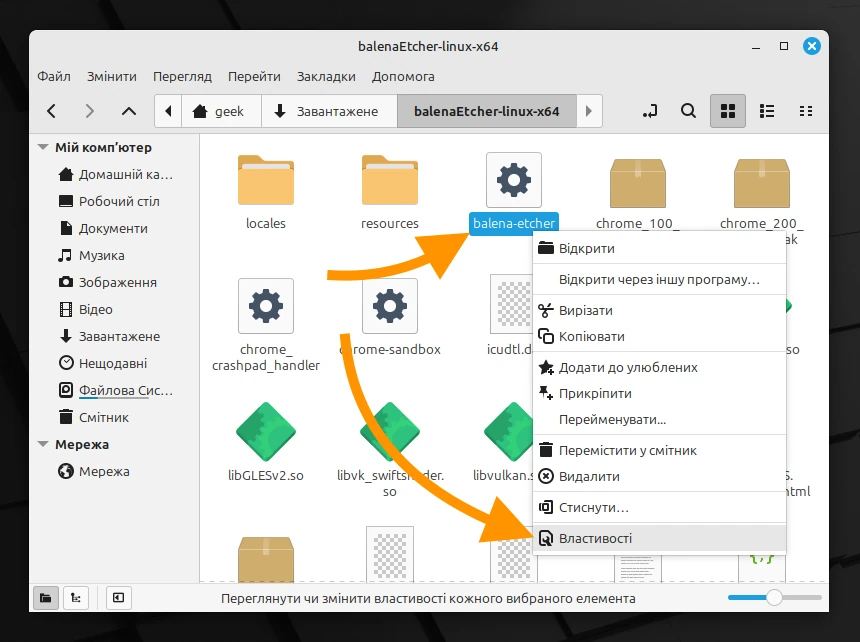
Task: Collapse the Мій комп'ютер section
Action: pos(43,147)
